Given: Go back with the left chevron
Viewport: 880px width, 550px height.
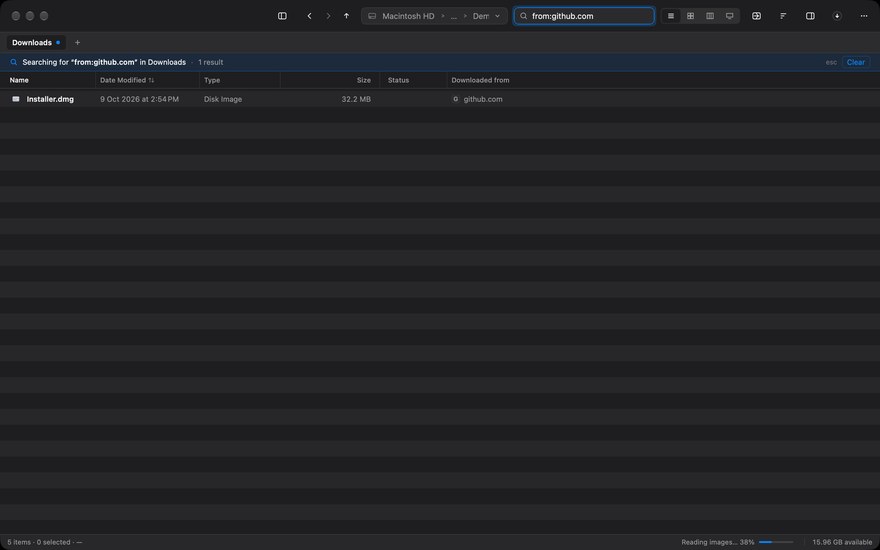Looking at the screenshot, I should (x=309, y=16).
